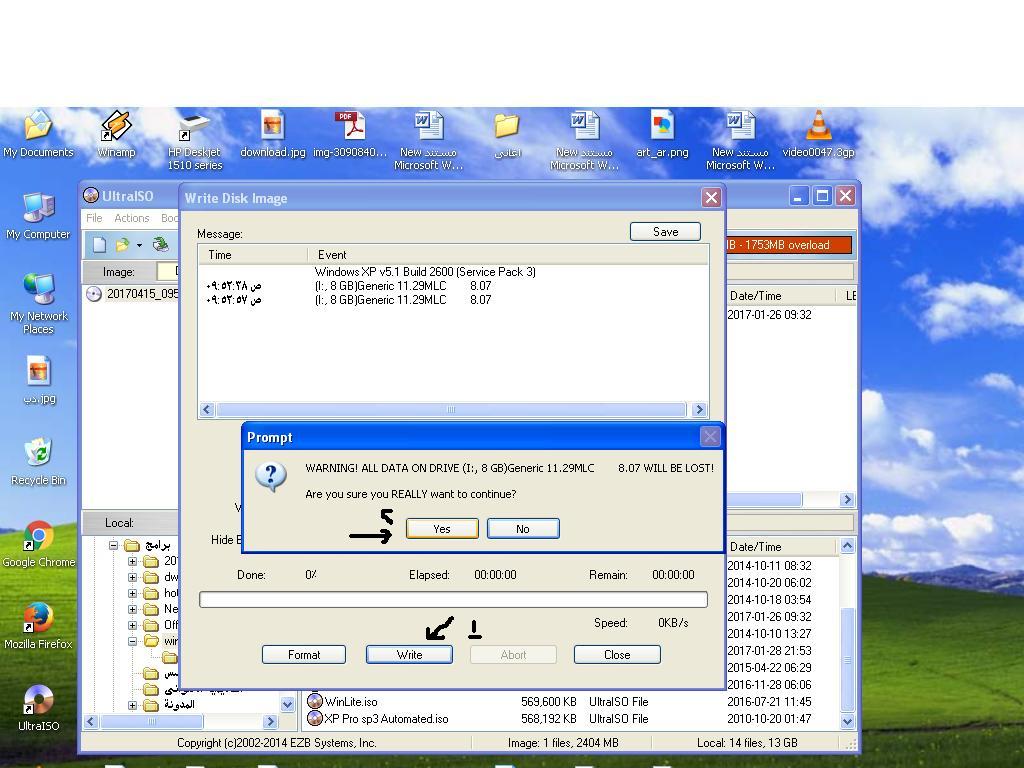Click the down arrow of local file list scrollbar
Viewport: 1024px width, 768px height.
pyautogui.click(x=847, y=721)
